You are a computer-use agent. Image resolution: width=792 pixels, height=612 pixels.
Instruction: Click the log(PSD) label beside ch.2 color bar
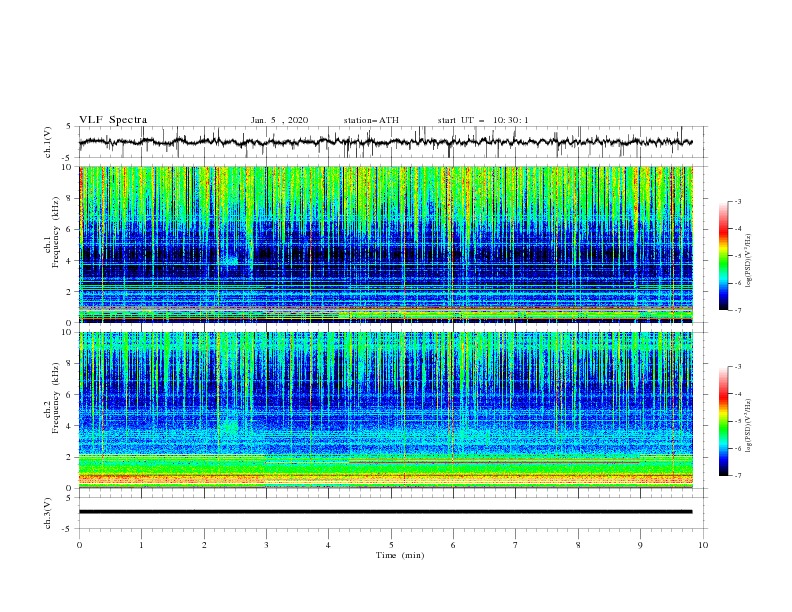pyautogui.click(x=749, y=425)
